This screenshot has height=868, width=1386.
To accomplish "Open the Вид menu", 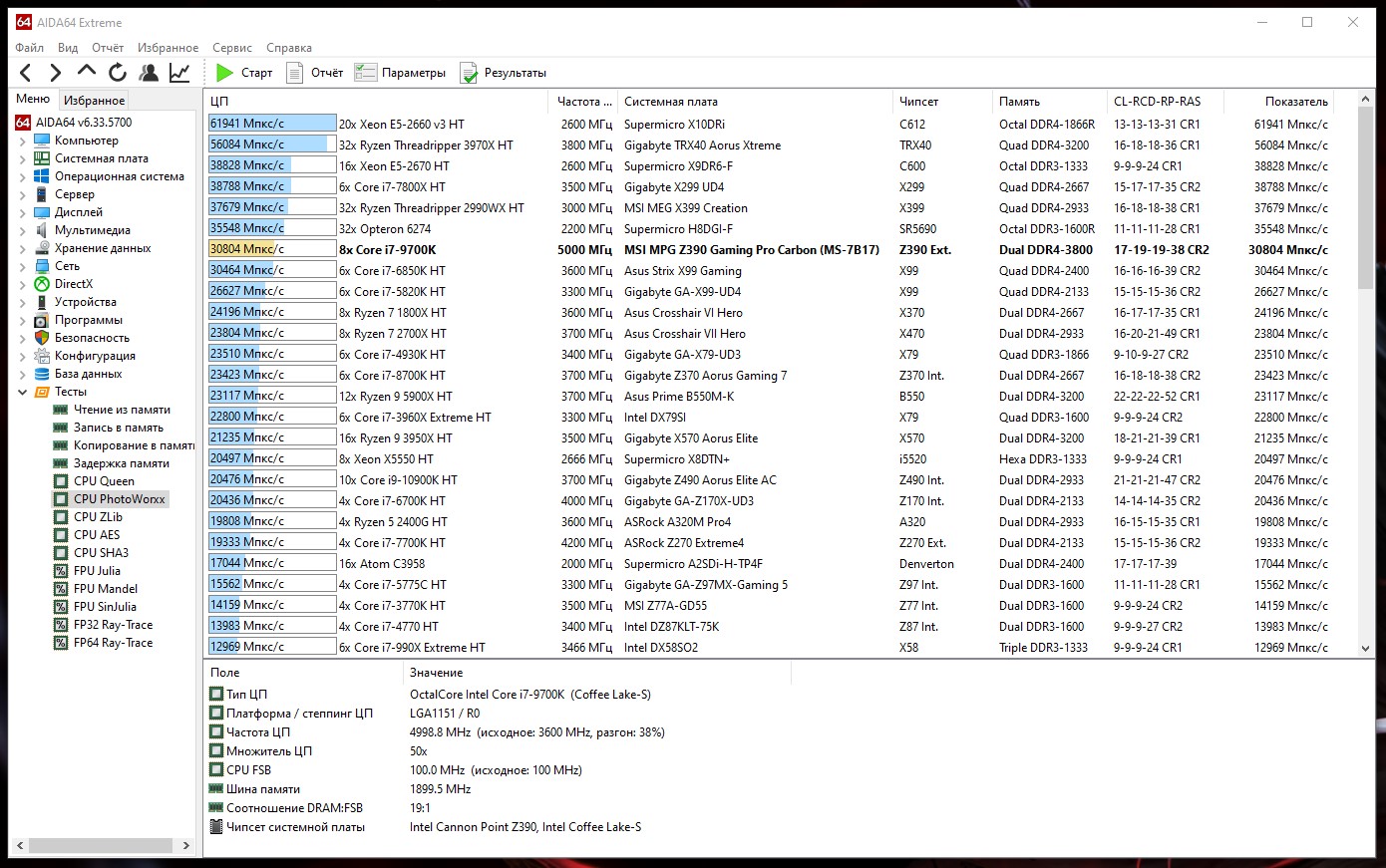I will [68, 48].
